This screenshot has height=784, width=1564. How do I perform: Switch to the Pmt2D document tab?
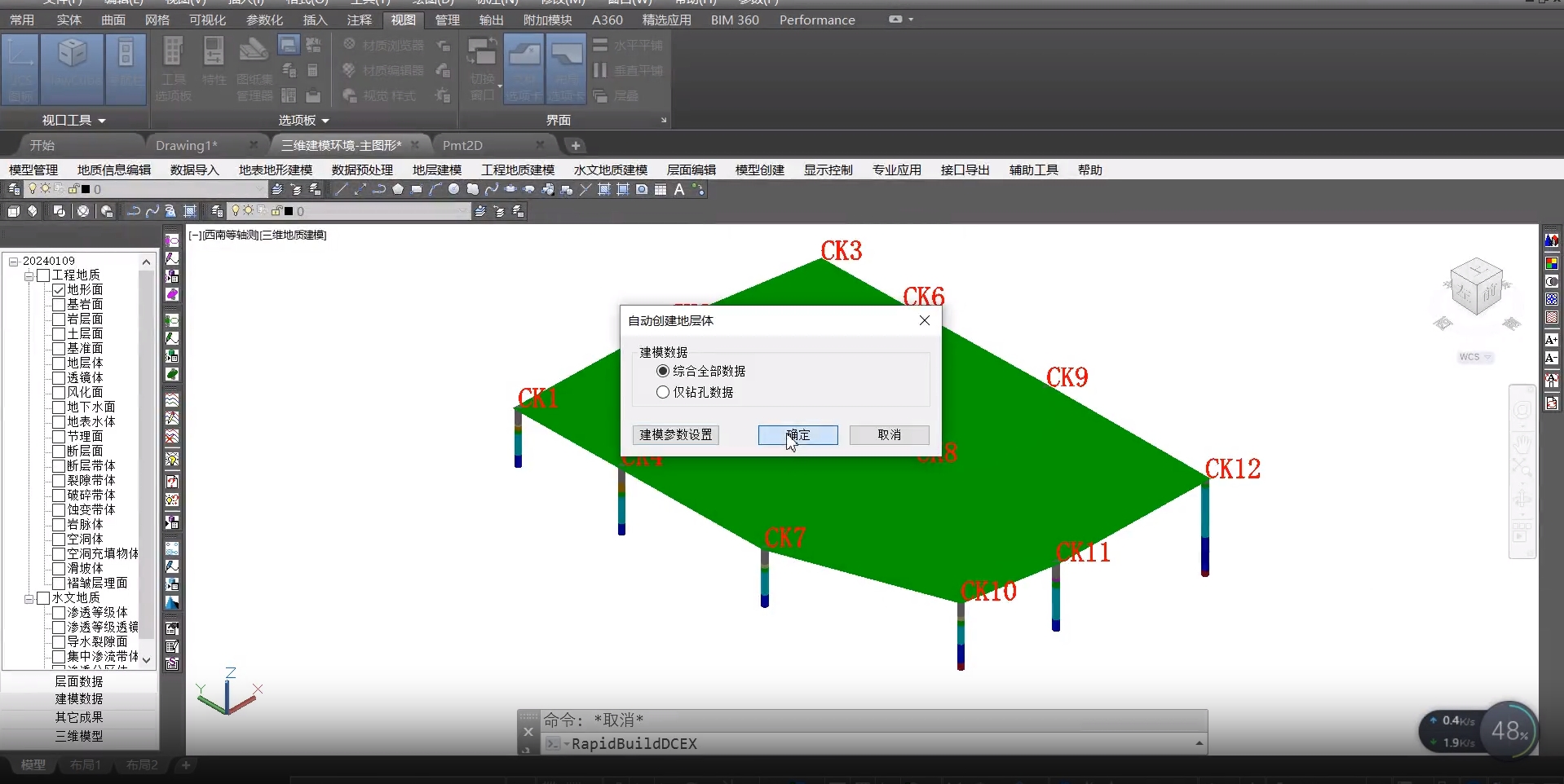click(462, 145)
